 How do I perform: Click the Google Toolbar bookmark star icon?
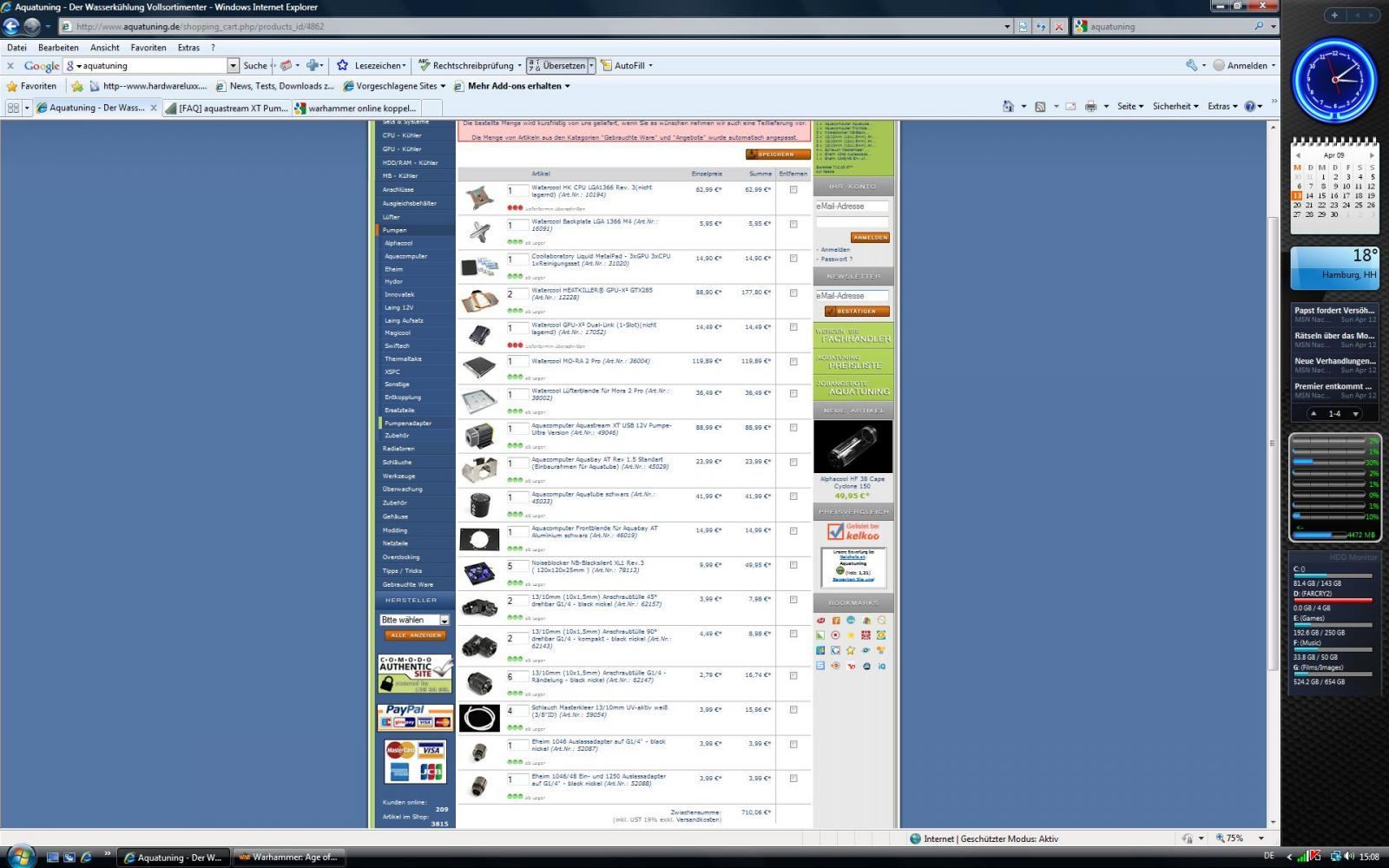point(343,65)
